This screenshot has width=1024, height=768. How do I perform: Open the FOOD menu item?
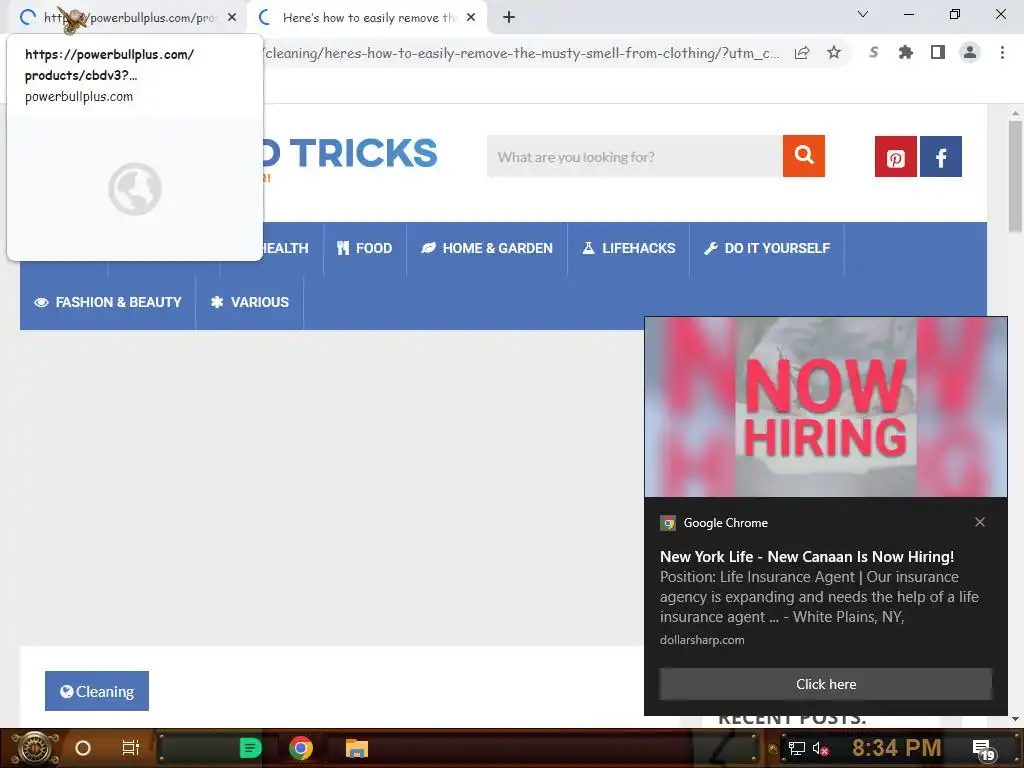(364, 248)
